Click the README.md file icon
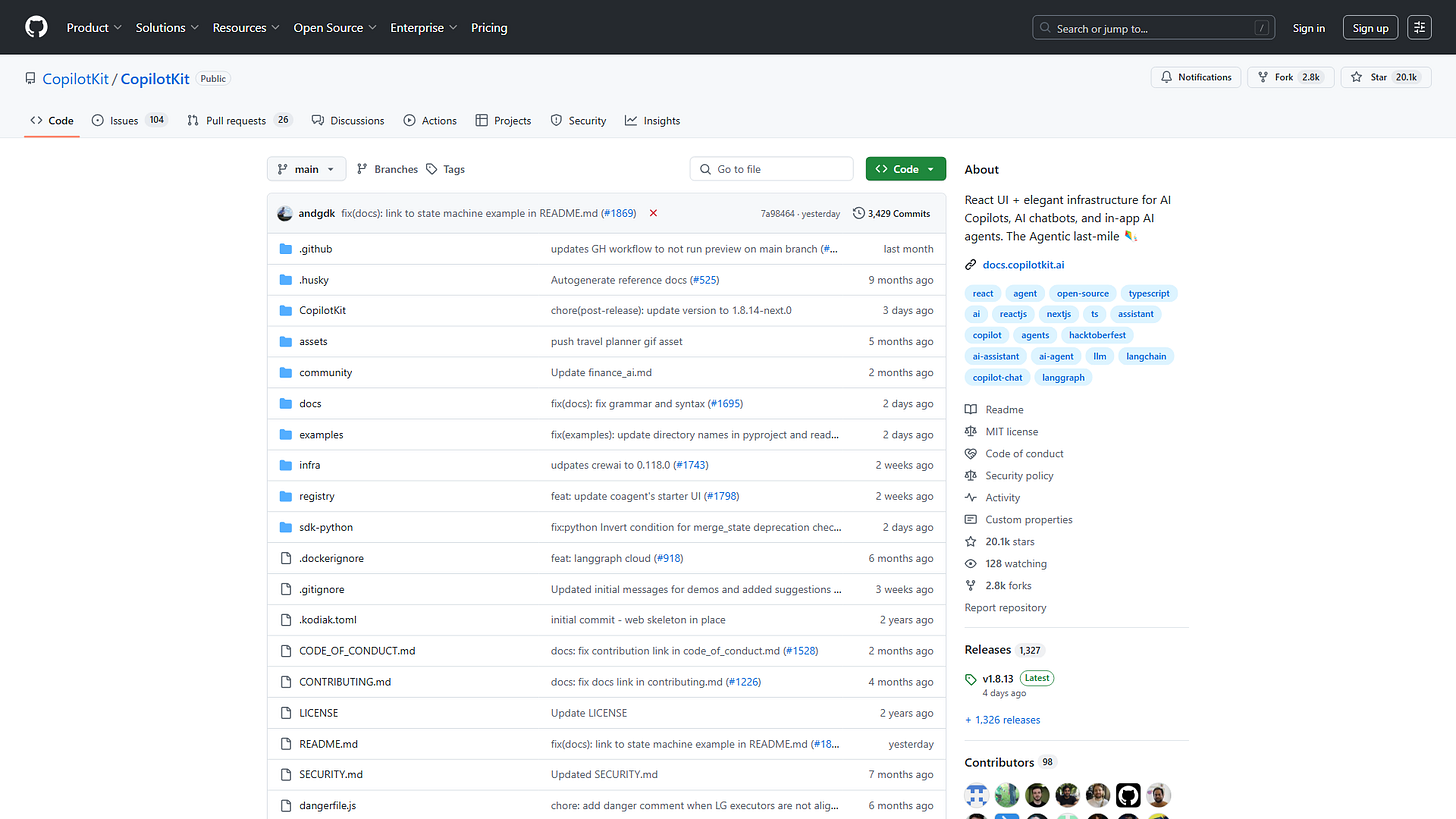1456x819 pixels. coord(286,745)
